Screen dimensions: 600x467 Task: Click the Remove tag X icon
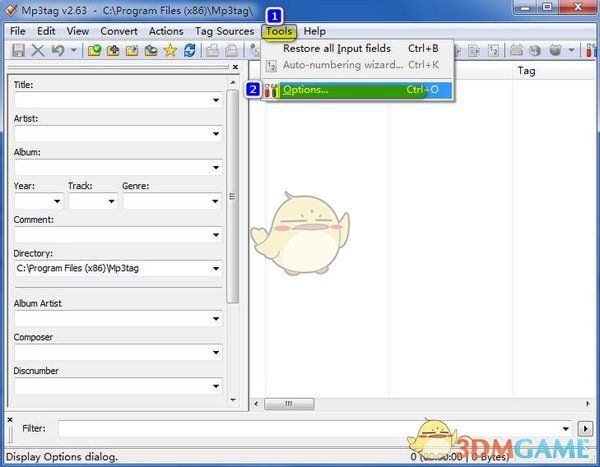click(x=38, y=50)
